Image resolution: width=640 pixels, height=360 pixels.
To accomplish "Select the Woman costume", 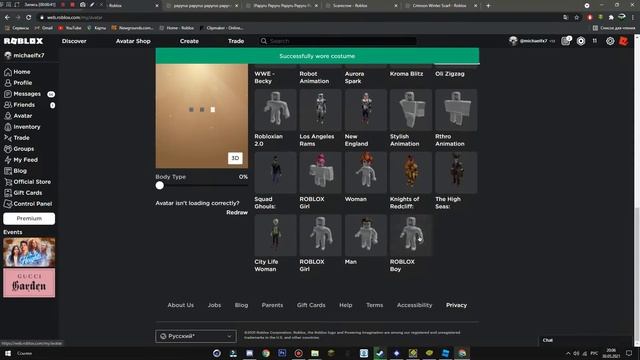I will point(366,173).
